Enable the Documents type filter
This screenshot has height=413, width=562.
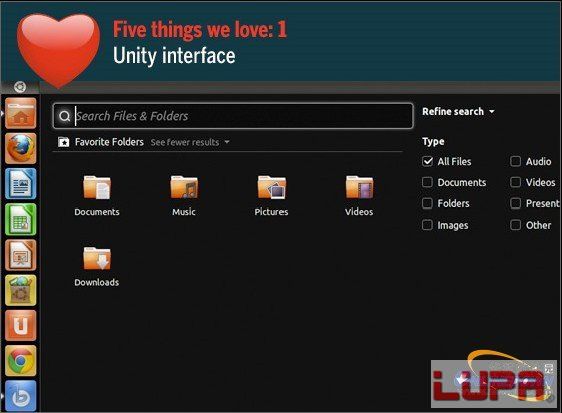[x=427, y=182]
